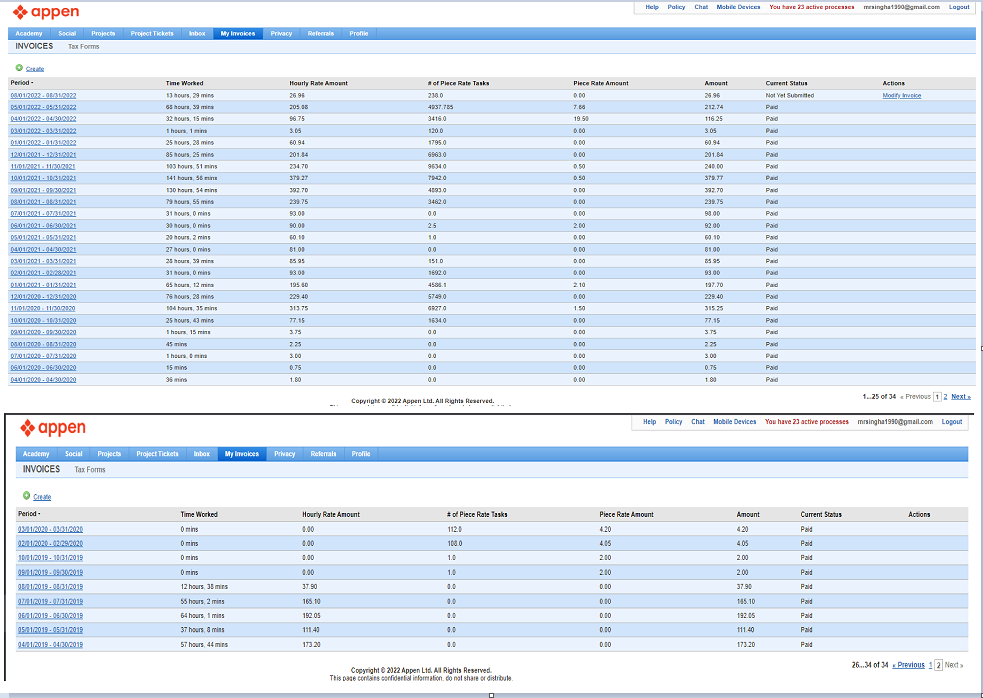
Task: Open invoice period 09/01/2021 - 09/30/2021
Action: [x=43, y=190]
